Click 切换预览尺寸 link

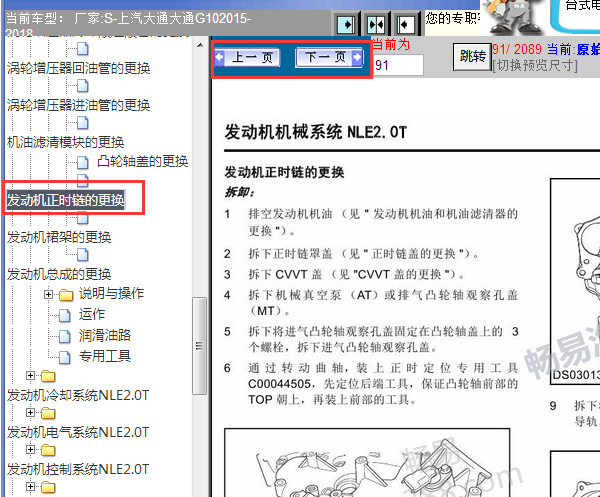click(535, 66)
